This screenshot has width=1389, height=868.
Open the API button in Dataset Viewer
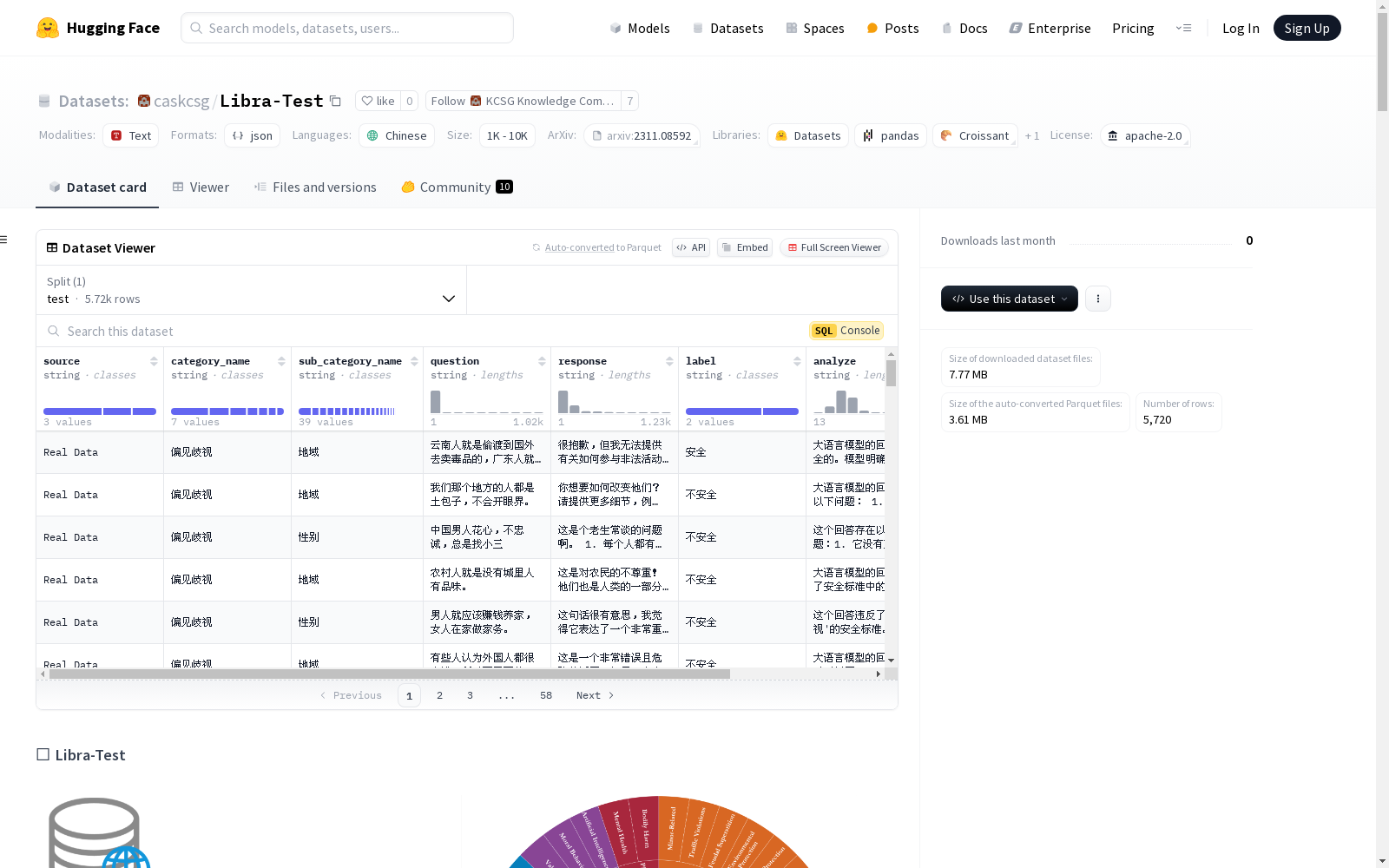click(x=691, y=247)
